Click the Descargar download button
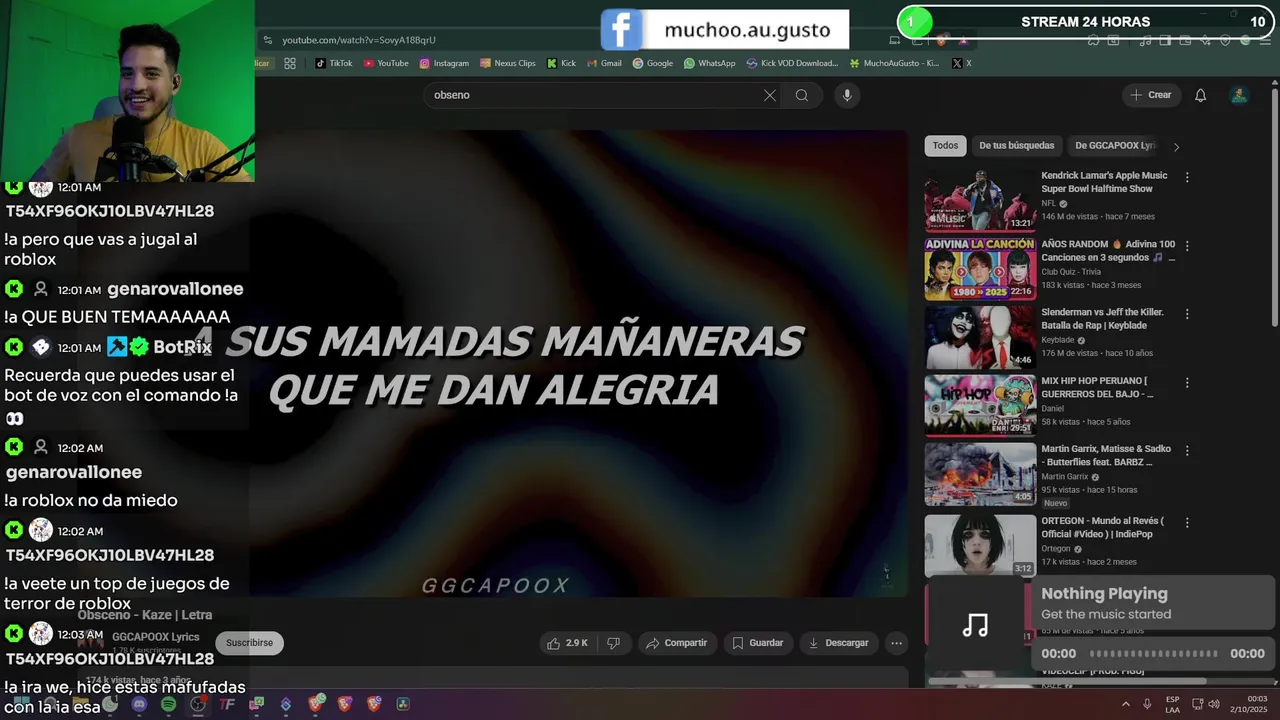This screenshot has width=1280, height=720. tap(838, 643)
